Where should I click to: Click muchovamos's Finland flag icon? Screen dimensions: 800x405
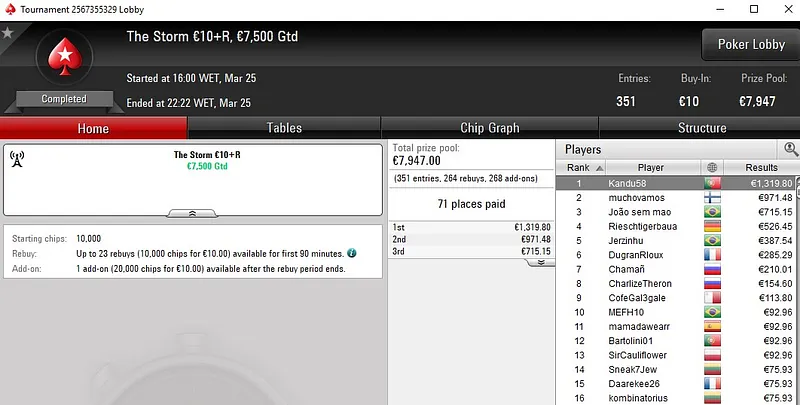[711, 198]
